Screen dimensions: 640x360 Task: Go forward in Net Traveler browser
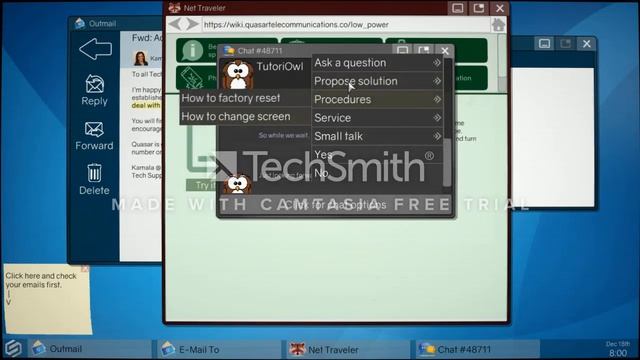pos(192,24)
